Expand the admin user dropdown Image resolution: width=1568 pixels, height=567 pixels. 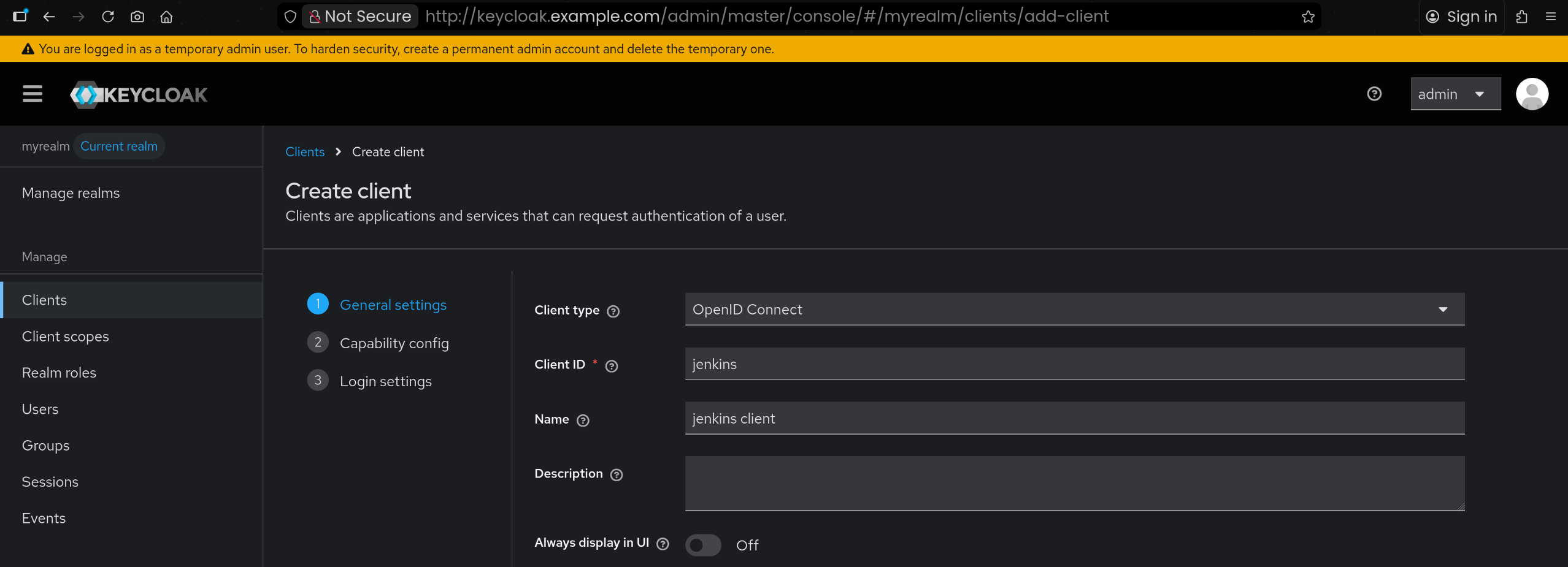pos(1455,94)
